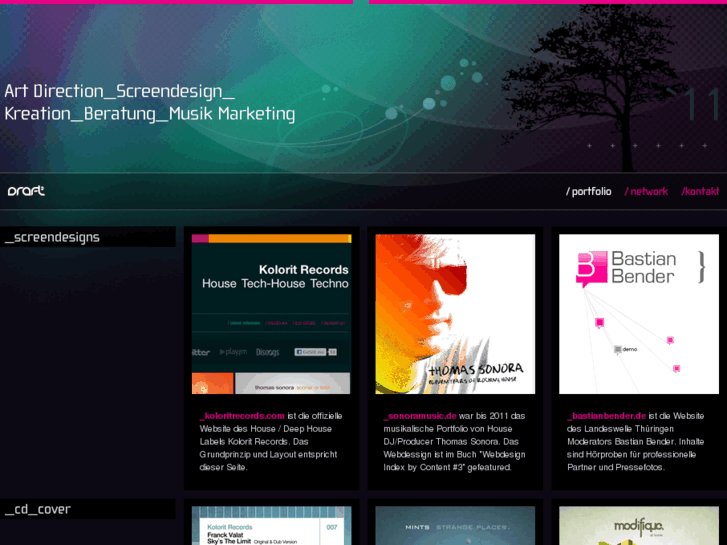Open the Kolorit Records screendesign thumbnail
This screenshot has height=545, width=727.
pos(272,314)
